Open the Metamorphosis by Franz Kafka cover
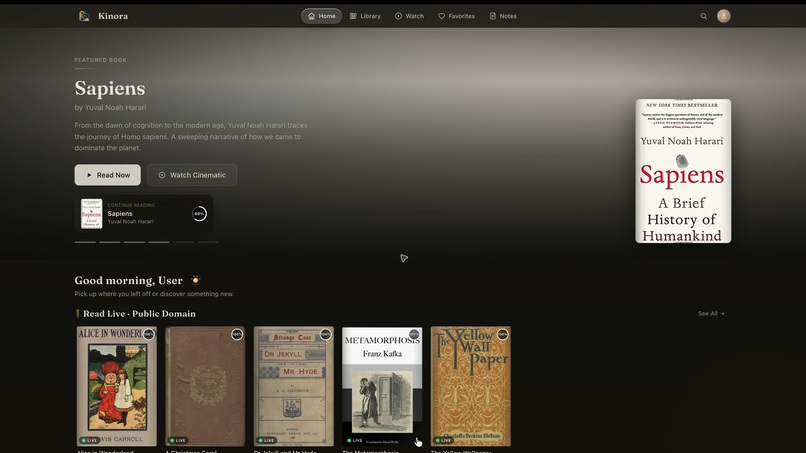806x453 pixels. pyautogui.click(x=382, y=386)
